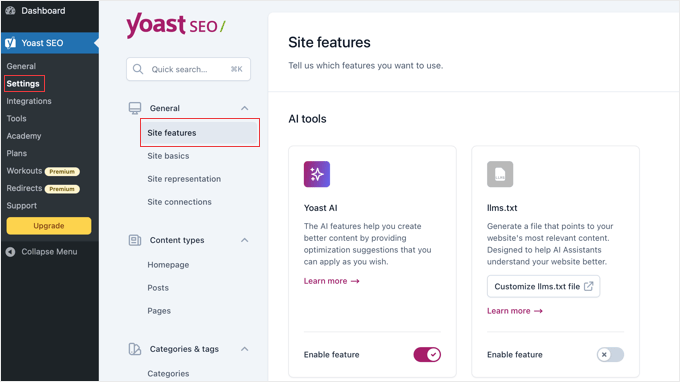Open Tools submenu item
The width and height of the screenshot is (680, 382).
coord(16,118)
